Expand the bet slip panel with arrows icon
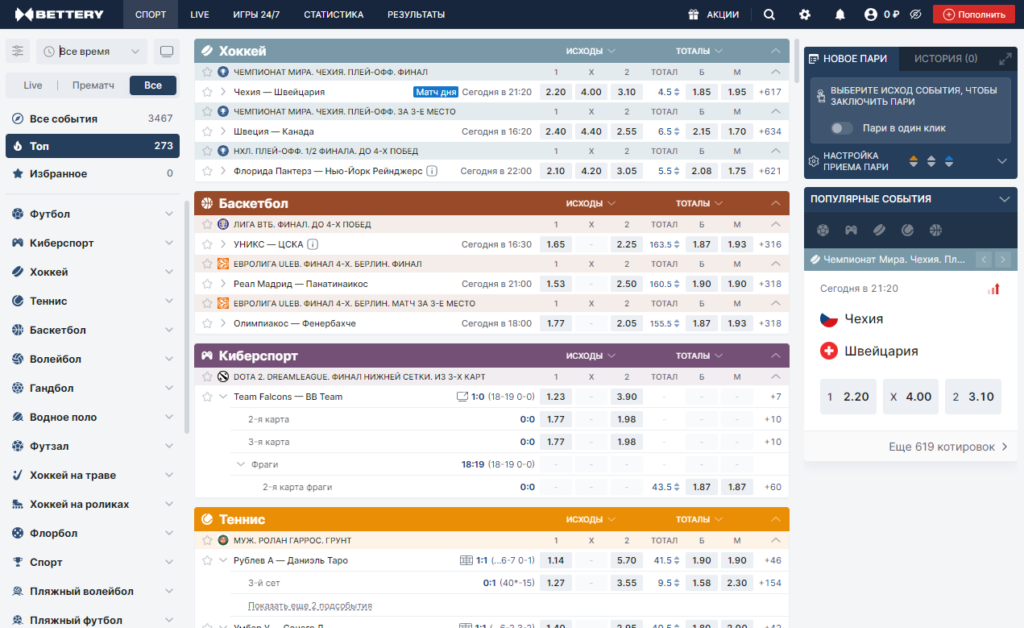The image size is (1024, 628). click(x=1005, y=59)
